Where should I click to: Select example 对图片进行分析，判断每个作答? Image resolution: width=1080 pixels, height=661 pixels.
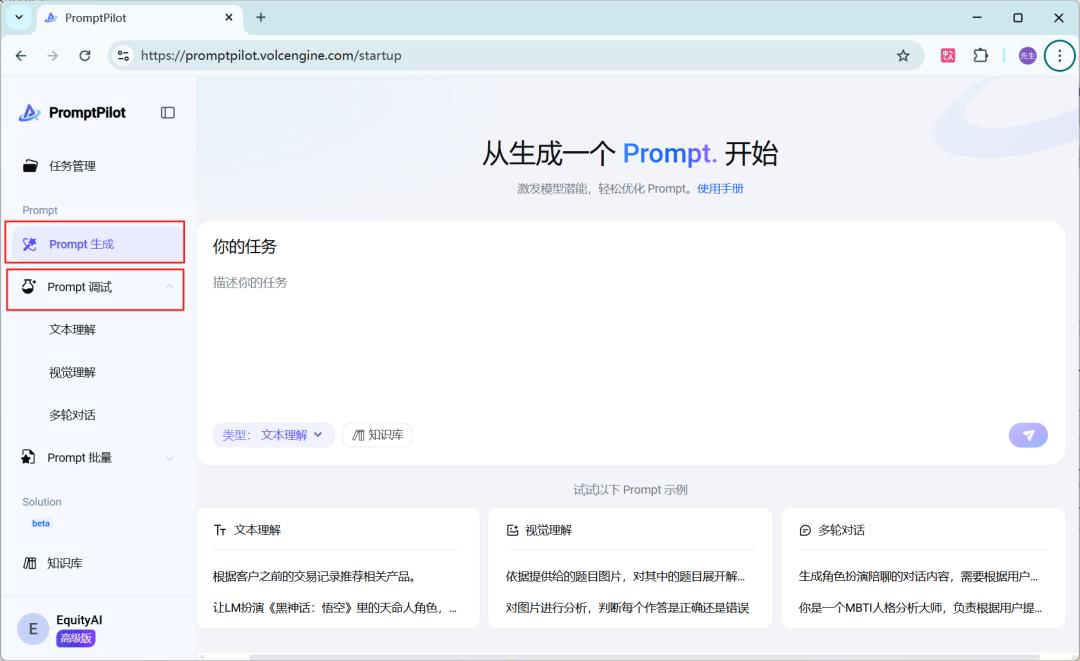[627, 608]
